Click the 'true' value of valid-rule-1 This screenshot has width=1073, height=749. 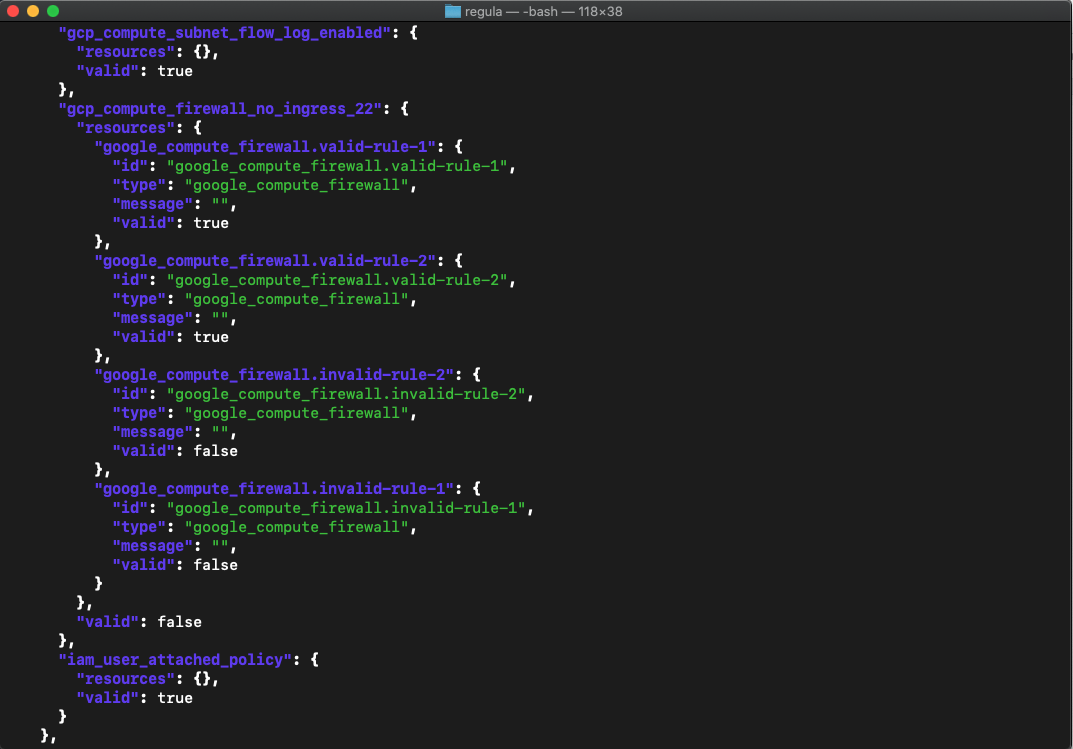211,223
